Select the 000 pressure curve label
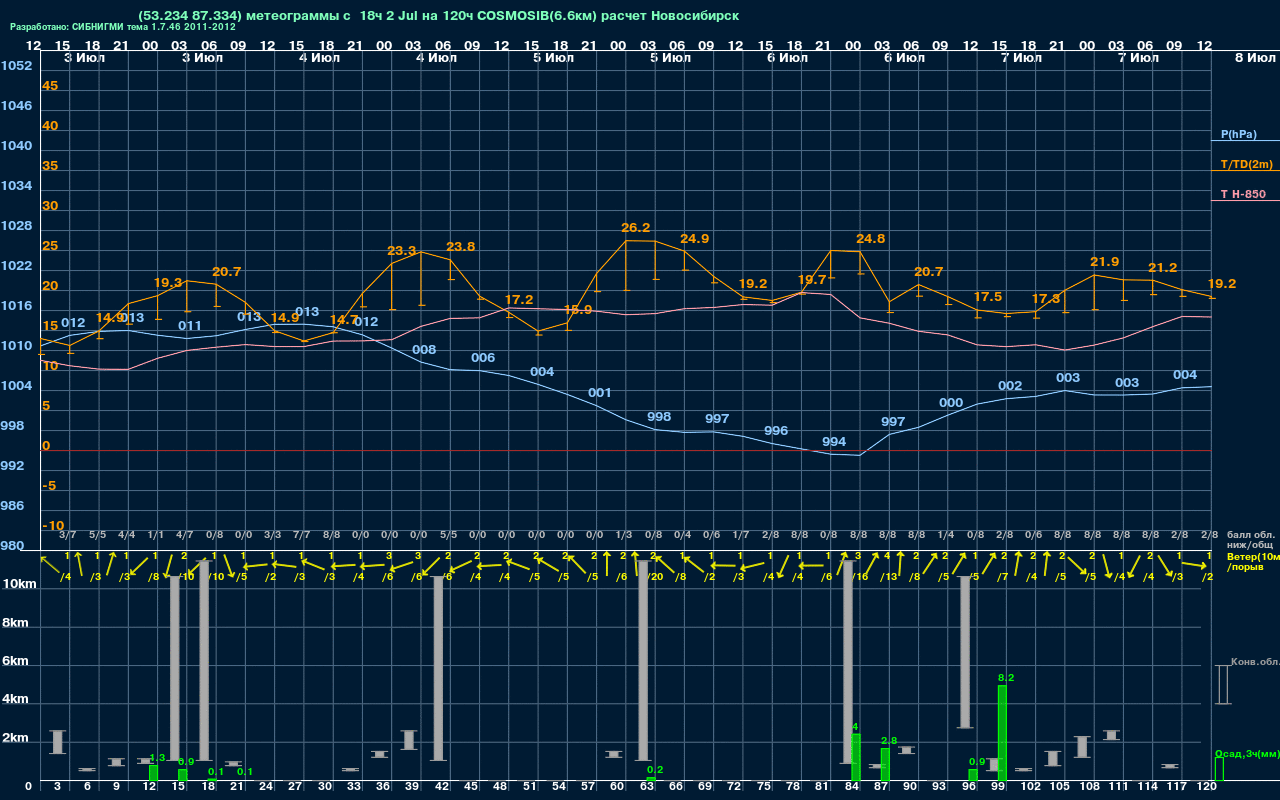Screen dimensions: 1280x800 (951, 403)
